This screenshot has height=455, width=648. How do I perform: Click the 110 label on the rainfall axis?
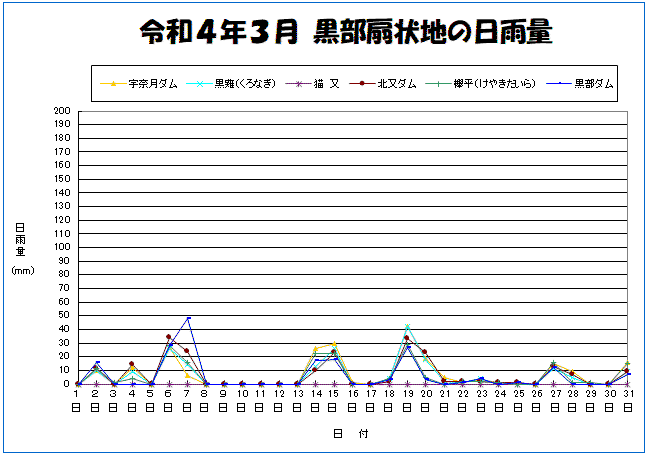62,233
